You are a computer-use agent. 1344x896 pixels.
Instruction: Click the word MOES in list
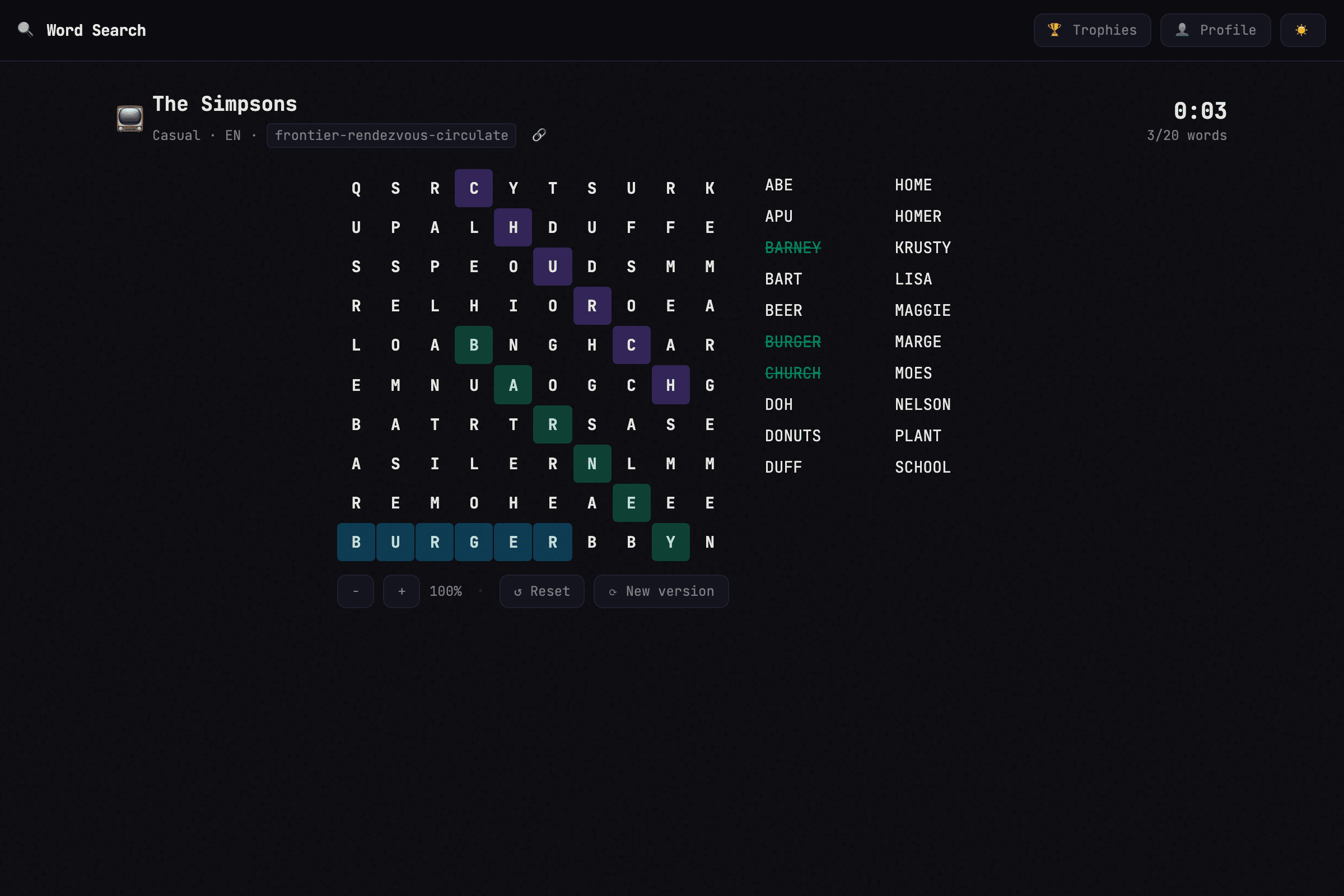(x=913, y=374)
